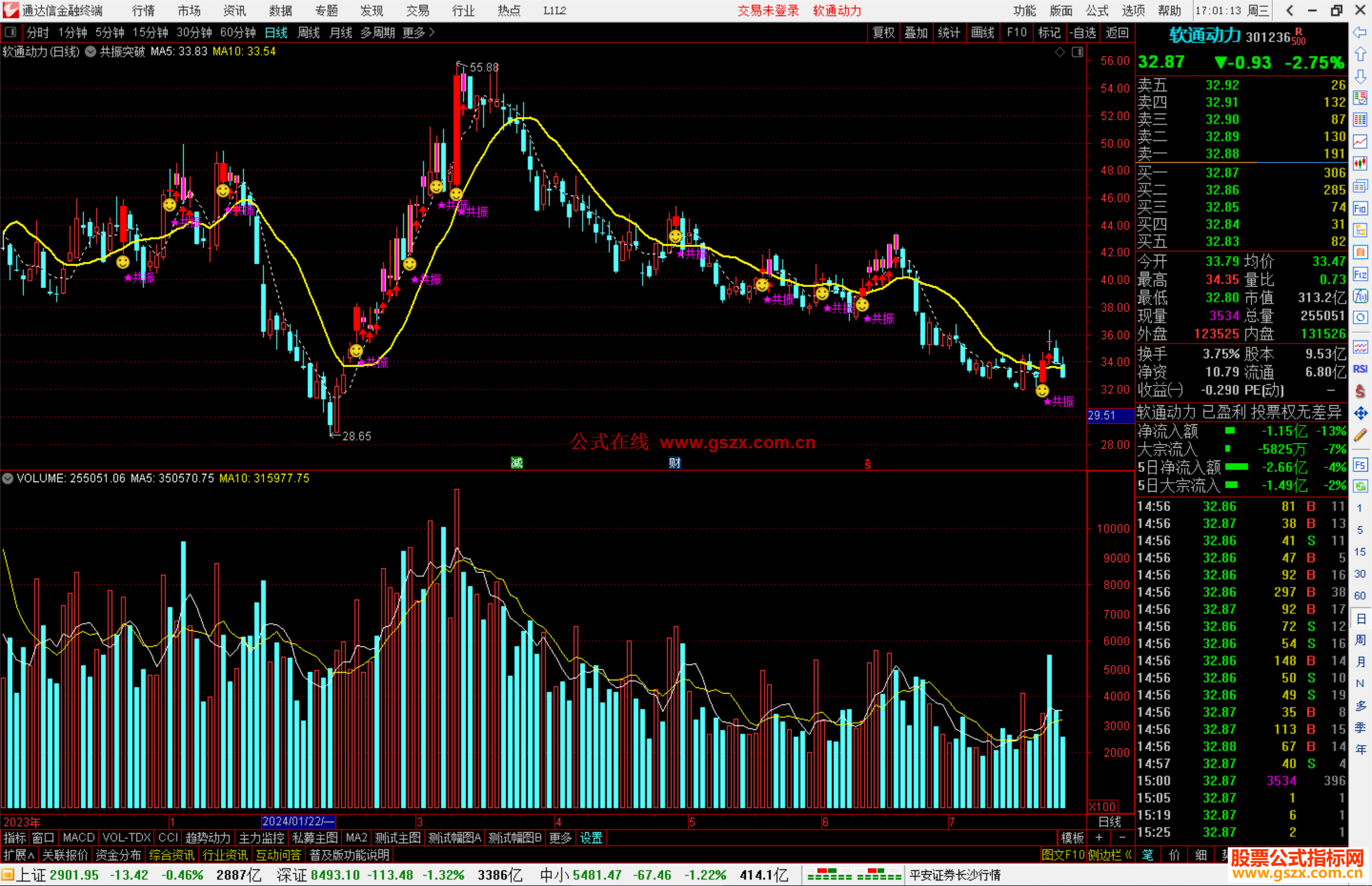
Task: Open the 行情 menu
Action: click(144, 11)
